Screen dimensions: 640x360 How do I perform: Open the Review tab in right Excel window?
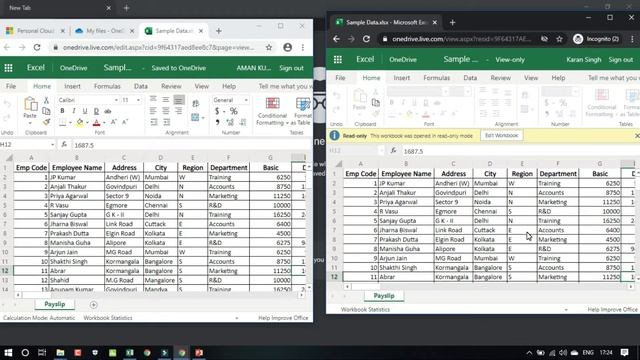point(500,78)
